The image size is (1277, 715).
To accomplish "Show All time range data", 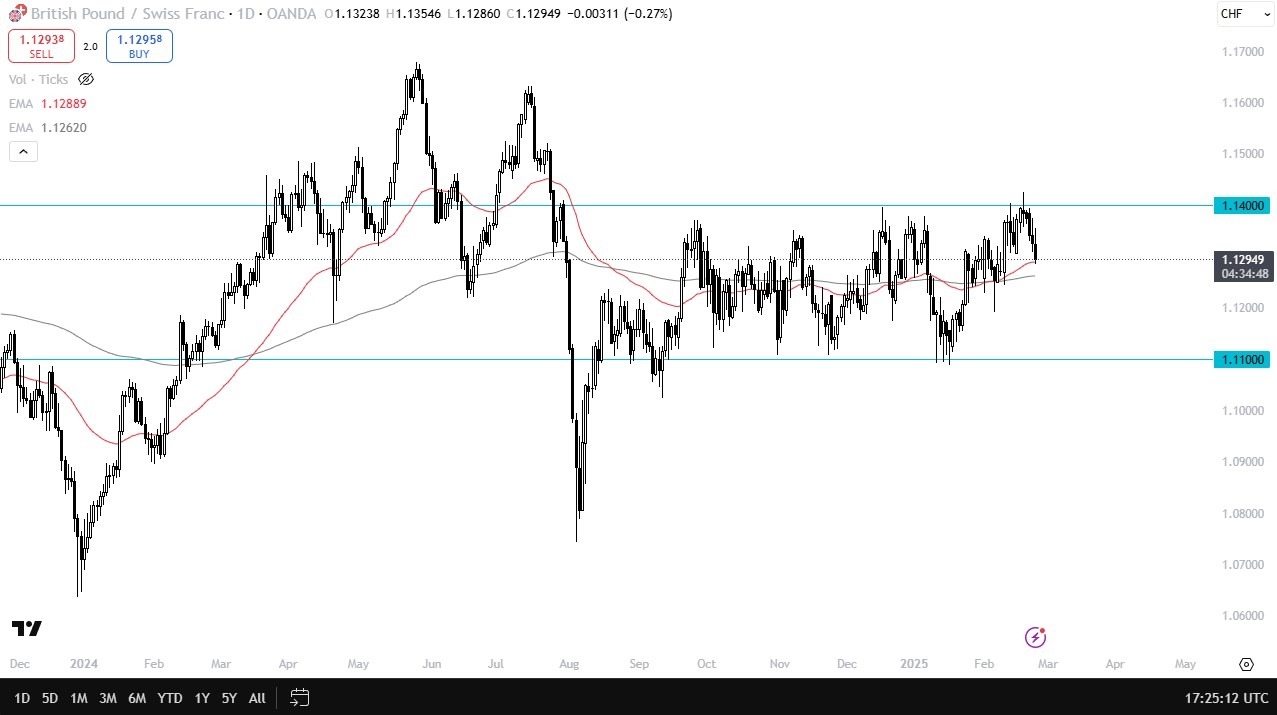I will click(257, 697).
